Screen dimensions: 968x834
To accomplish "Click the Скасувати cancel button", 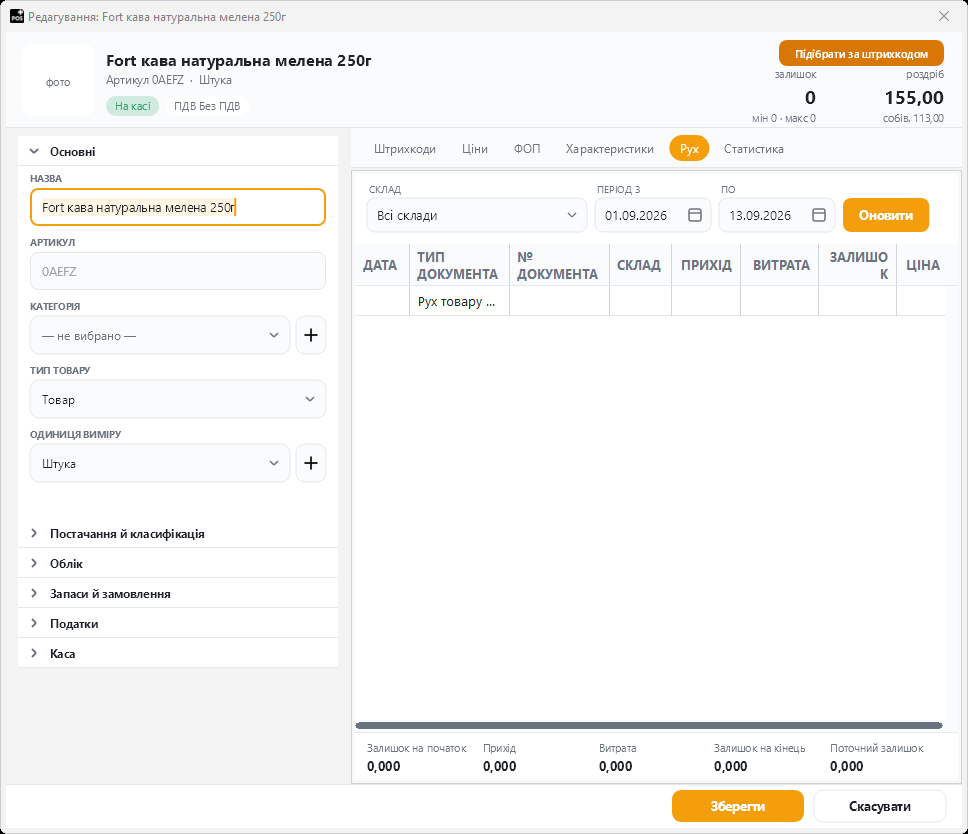I will click(880, 806).
